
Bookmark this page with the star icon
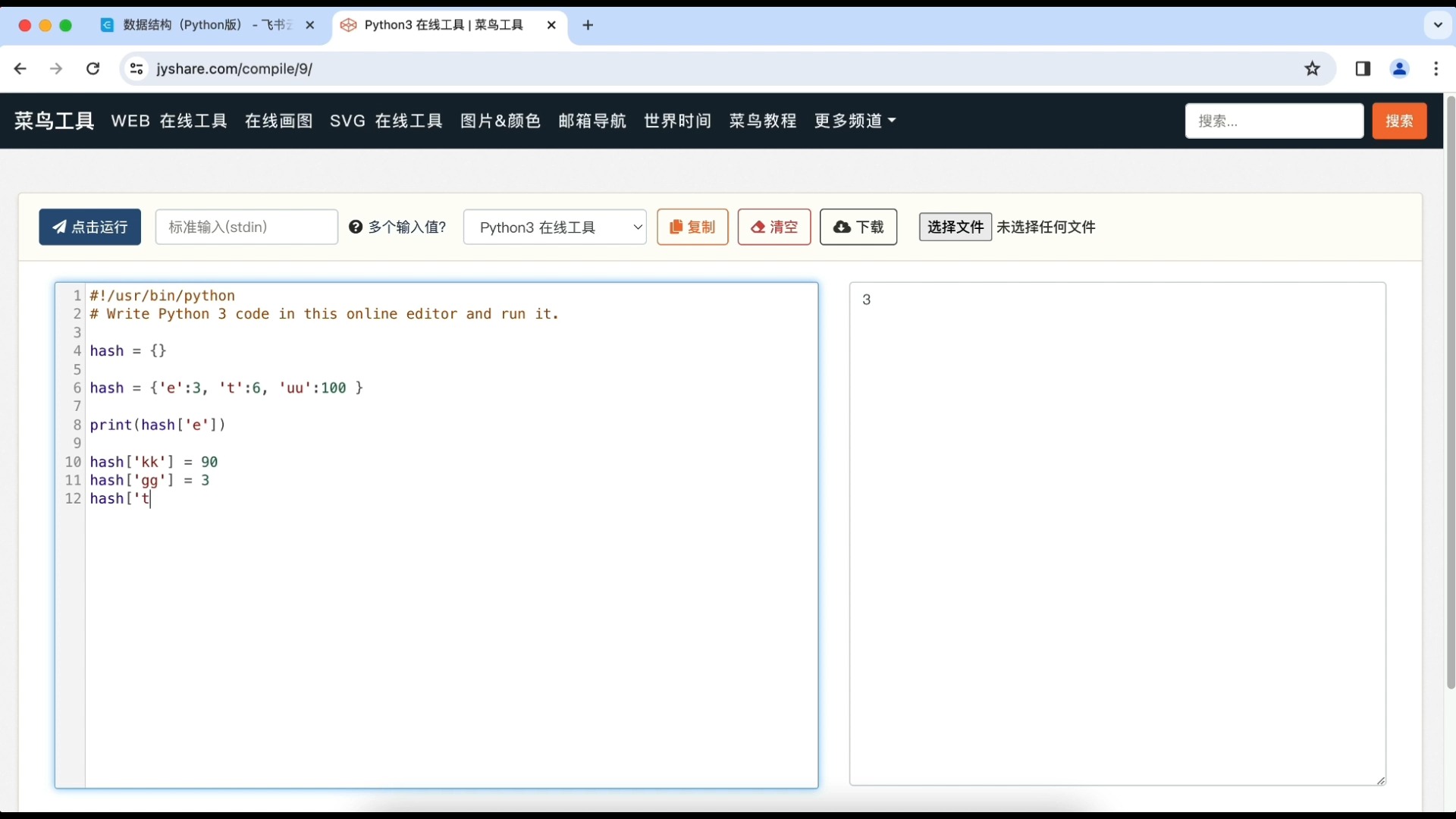(x=1313, y=69)
